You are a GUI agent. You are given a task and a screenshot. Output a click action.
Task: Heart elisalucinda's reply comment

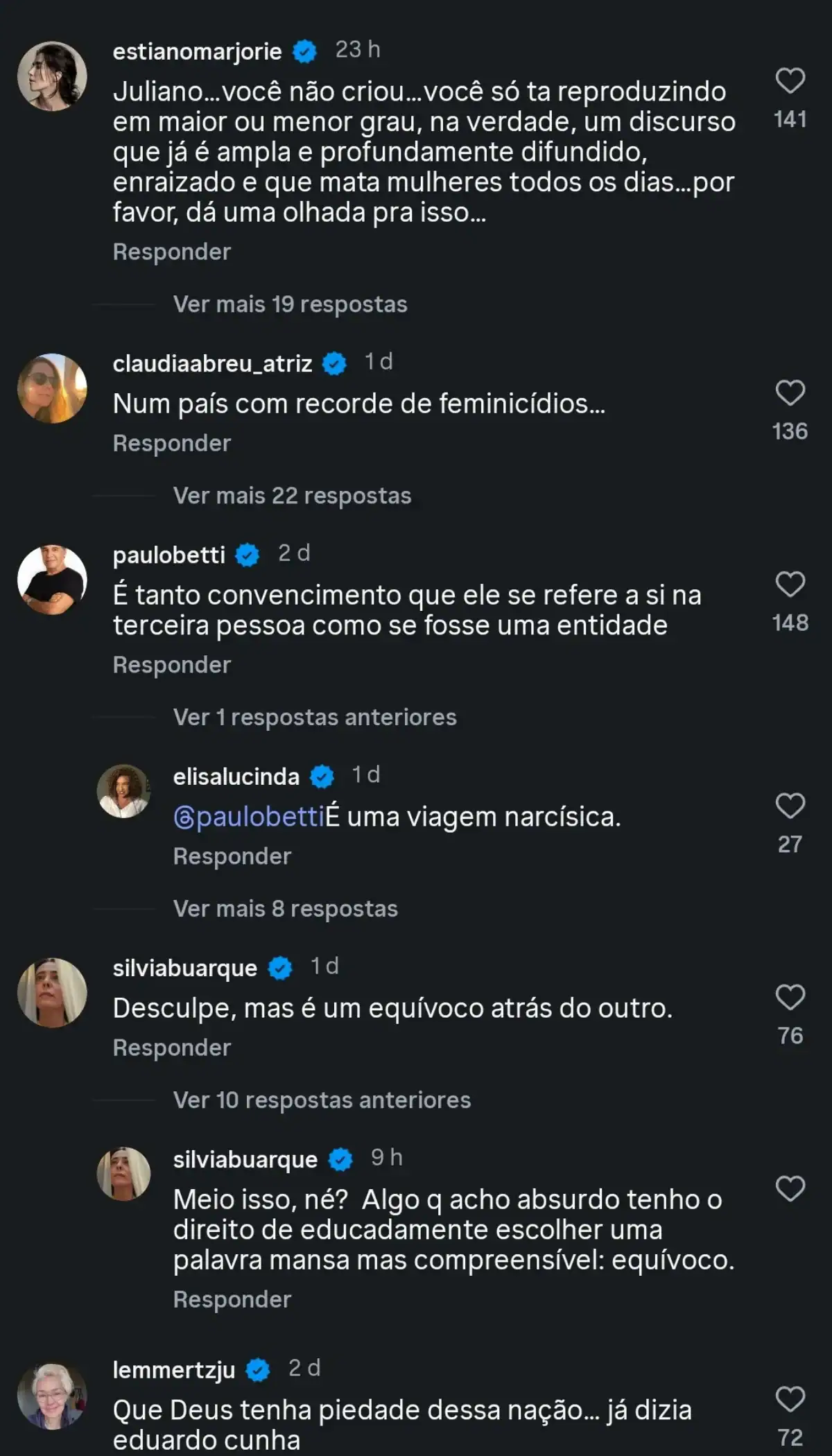pyautogui.click(x=790, y=806)
